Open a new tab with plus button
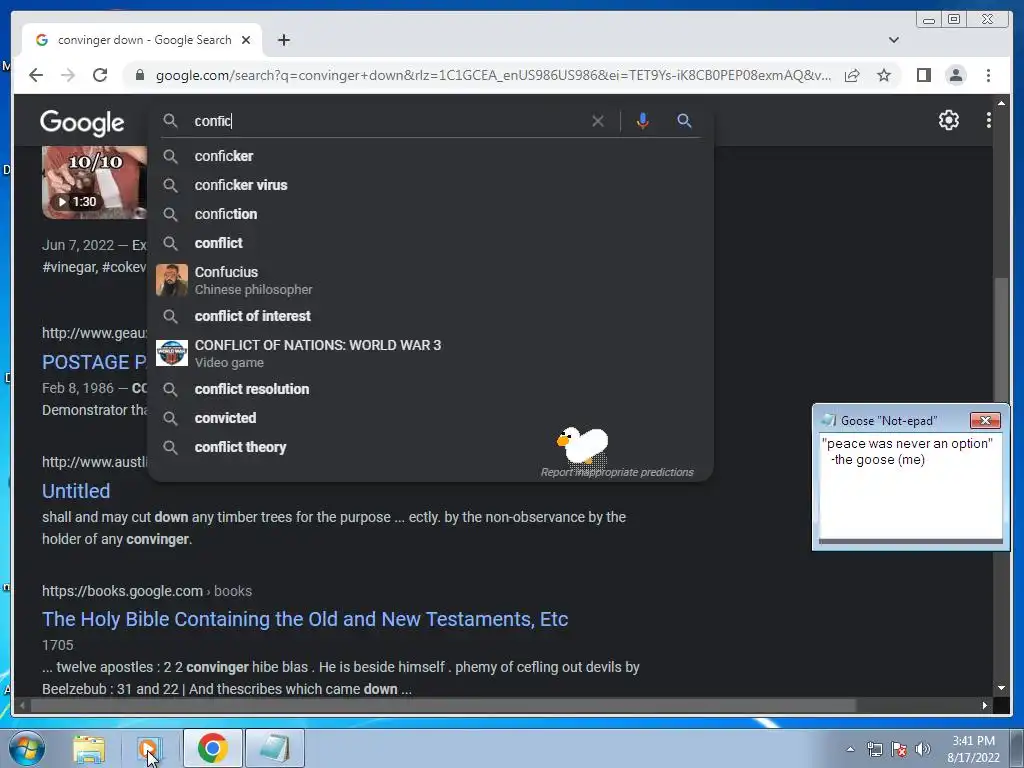 (283, 40)
